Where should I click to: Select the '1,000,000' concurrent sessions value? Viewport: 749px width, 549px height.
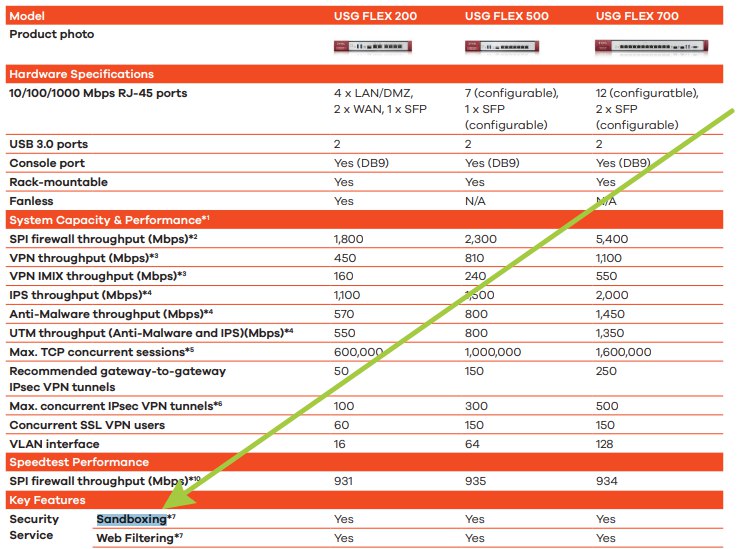[493, 352]
